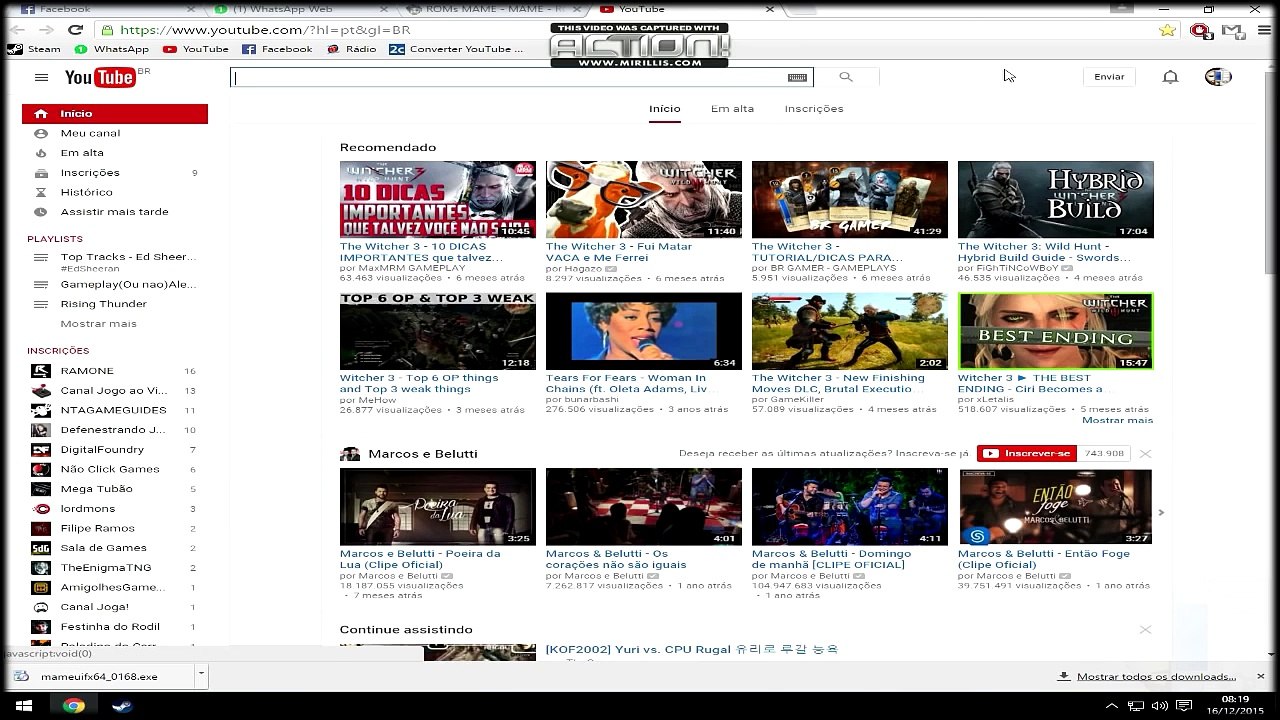Open Meu canal in sidebar
The height and width of the screenshot is (720, 1280).
114,133
